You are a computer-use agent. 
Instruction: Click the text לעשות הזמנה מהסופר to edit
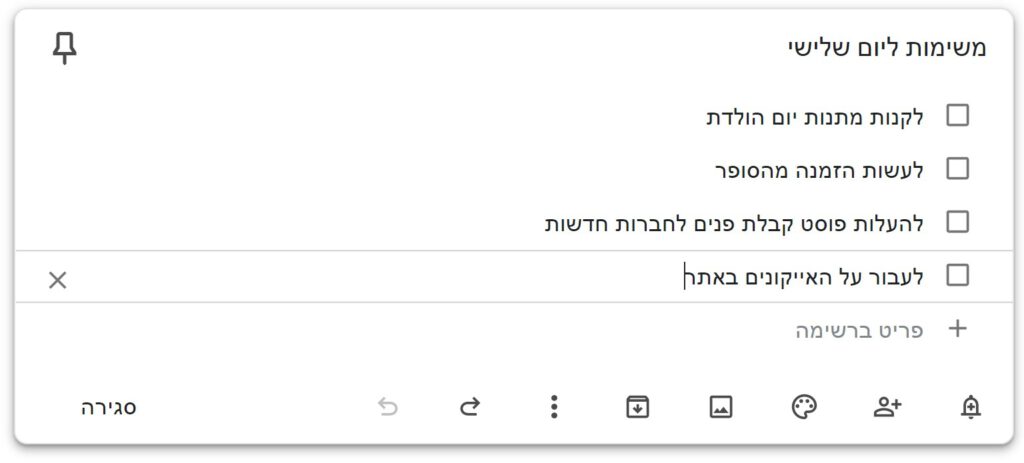[x=819, y=170]
